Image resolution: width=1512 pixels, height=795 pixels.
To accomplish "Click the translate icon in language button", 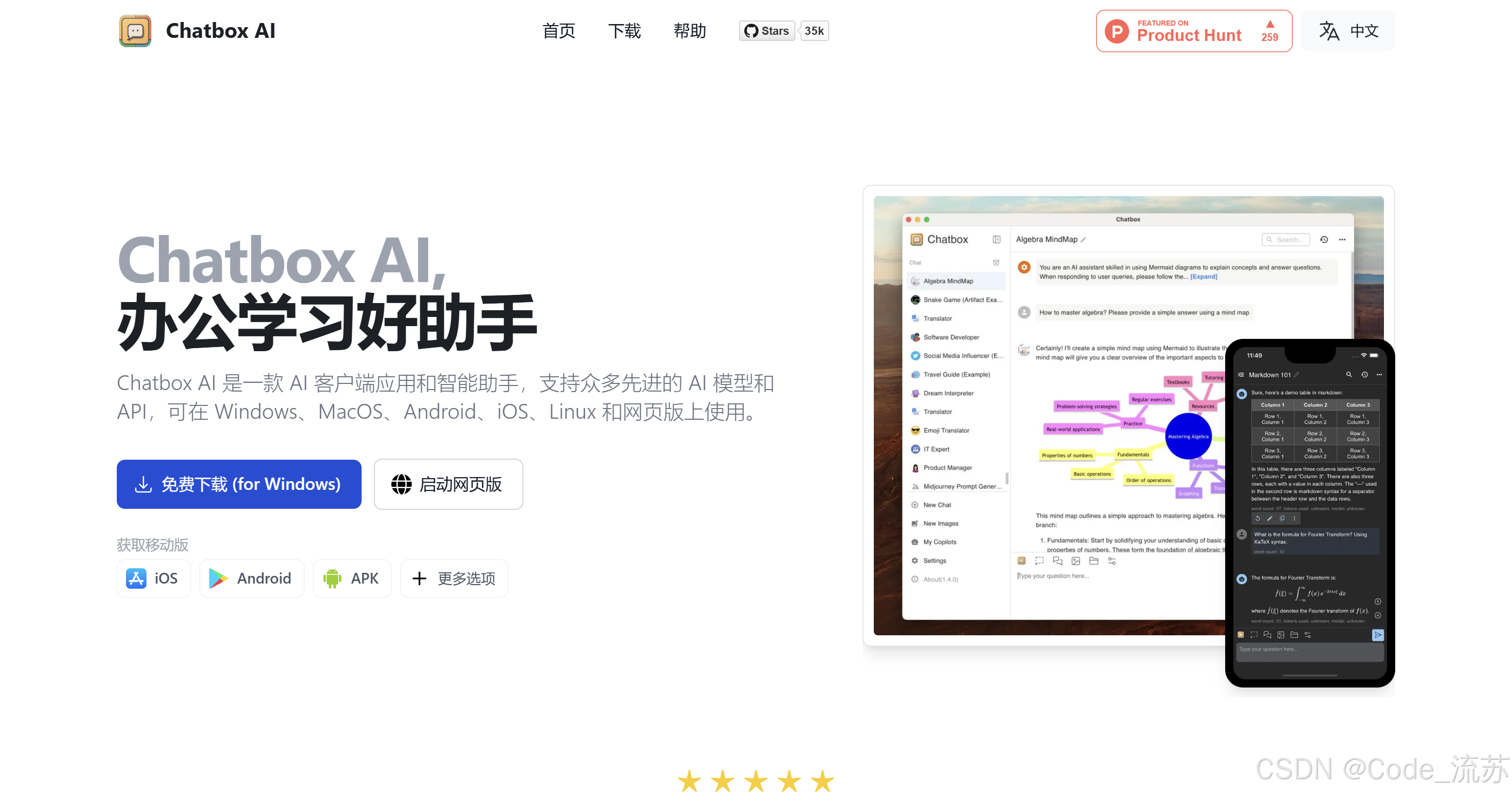I will click(x=1329, y=31).
